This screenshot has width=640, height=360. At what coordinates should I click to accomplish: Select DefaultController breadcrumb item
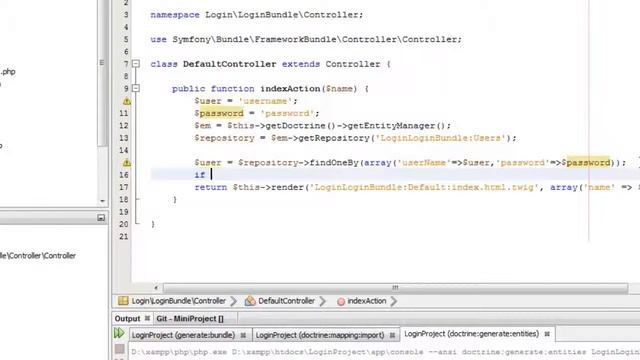coord(286,301)
